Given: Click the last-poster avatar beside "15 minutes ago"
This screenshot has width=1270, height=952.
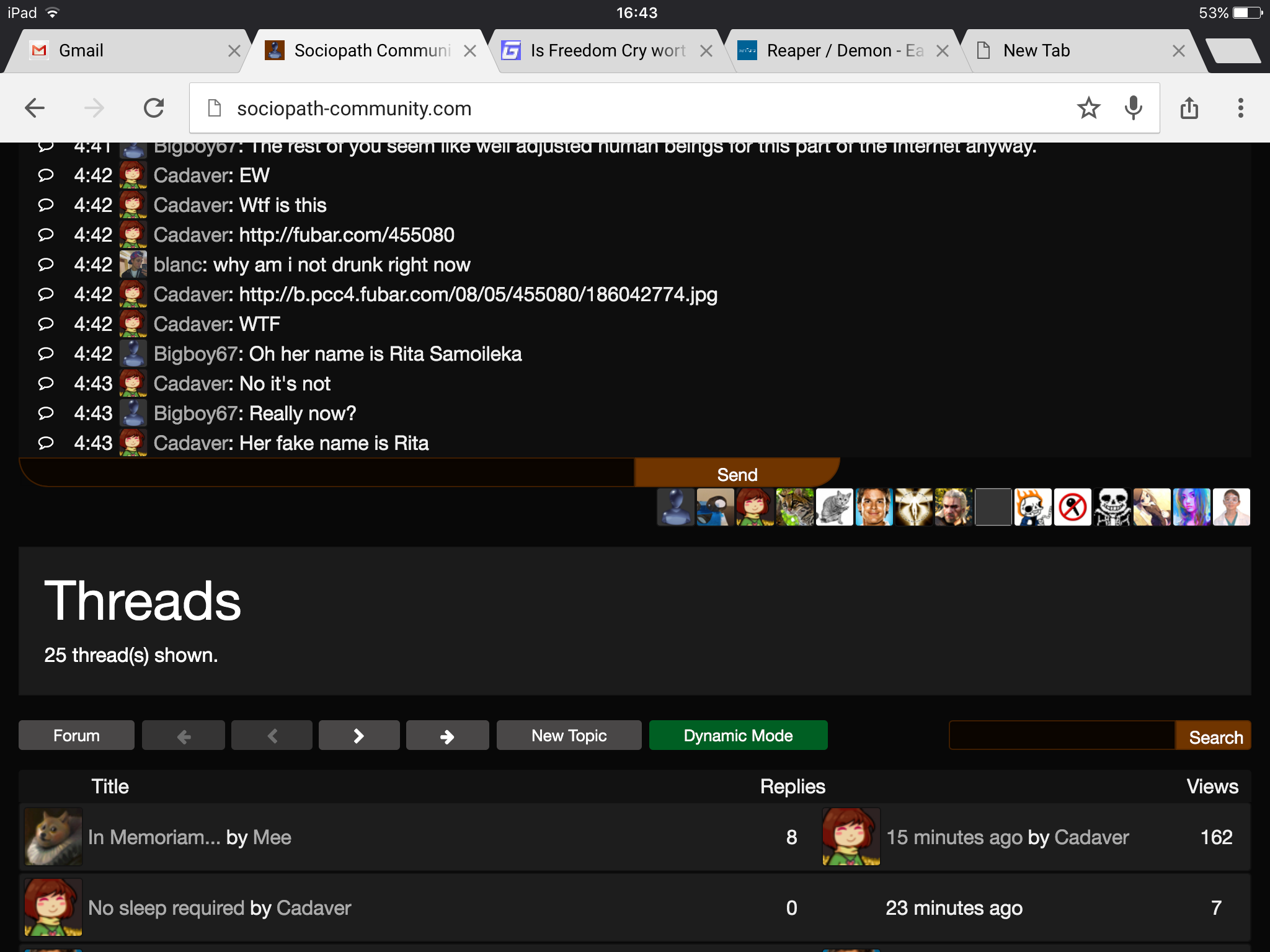Looking at the screenshot, I should coord(851,837).
